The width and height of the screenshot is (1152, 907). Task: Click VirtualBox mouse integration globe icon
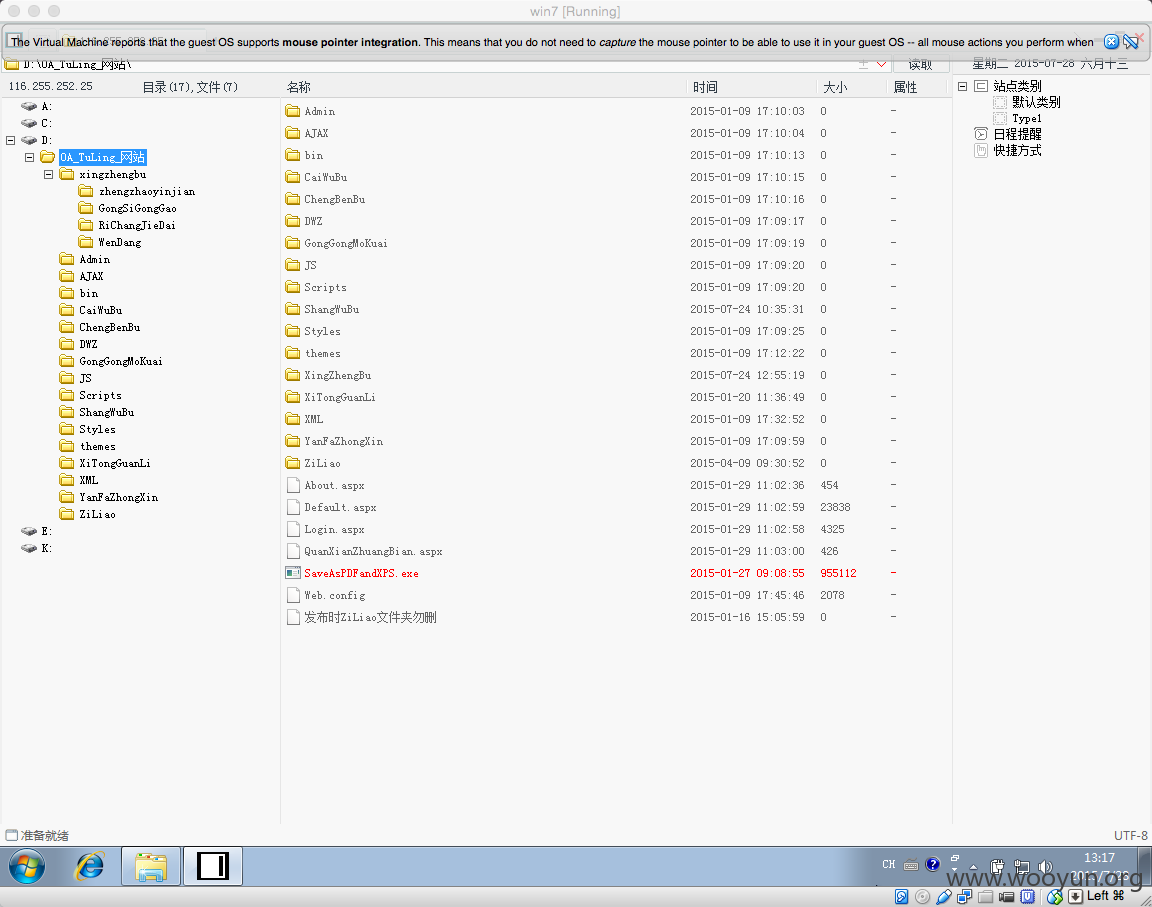(1055, 896)
